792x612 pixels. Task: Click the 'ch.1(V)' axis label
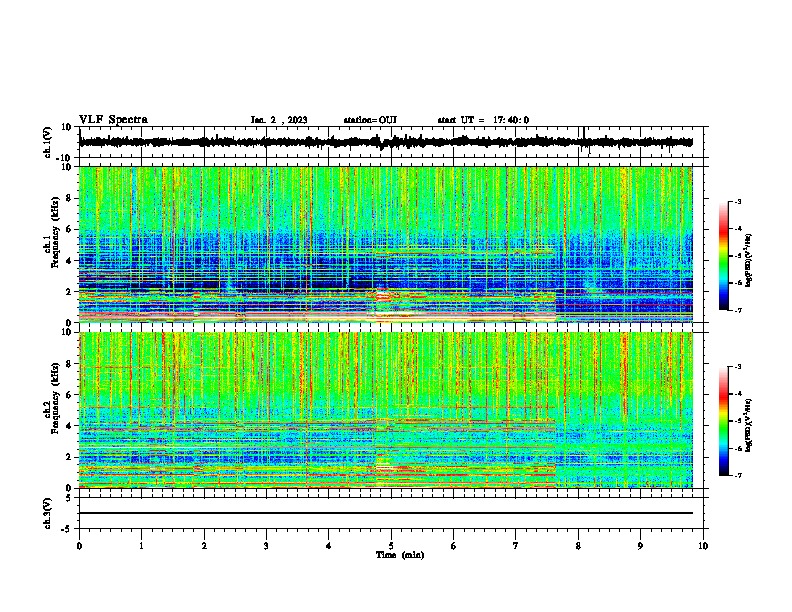coord(48,142)
